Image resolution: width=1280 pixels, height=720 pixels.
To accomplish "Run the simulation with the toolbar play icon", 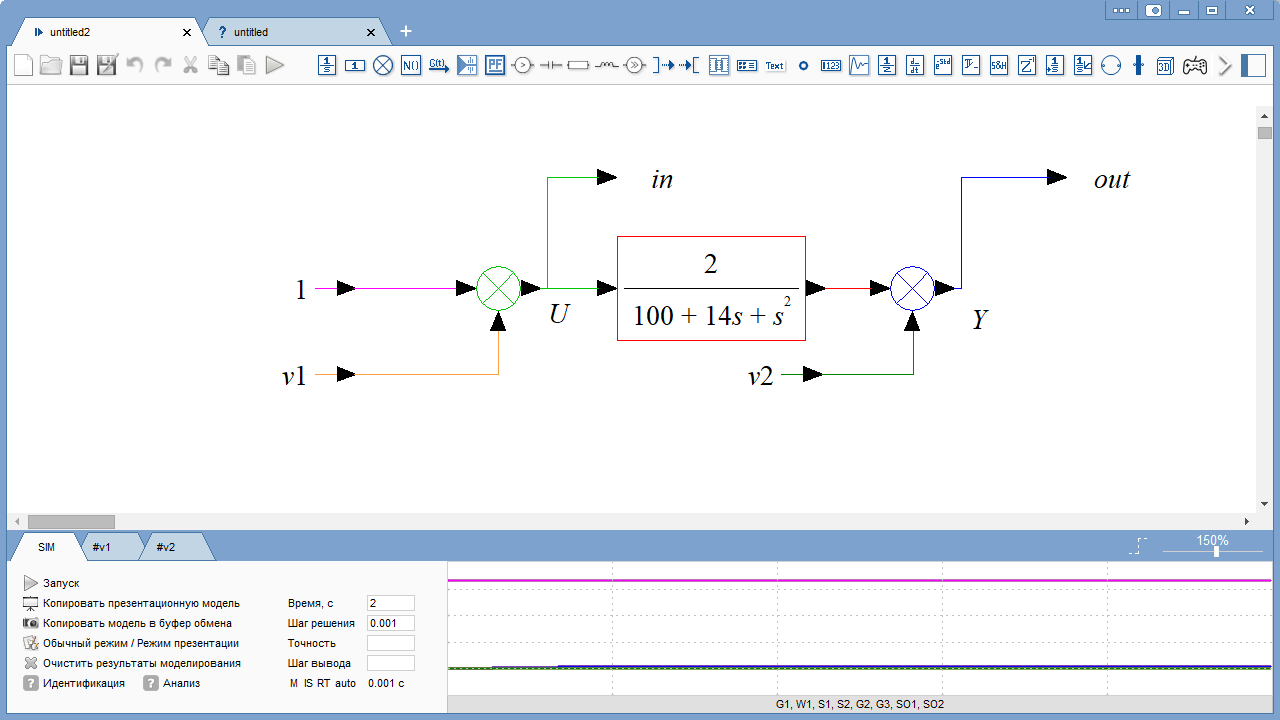I will pyautogui.click(x=275, y=66).
